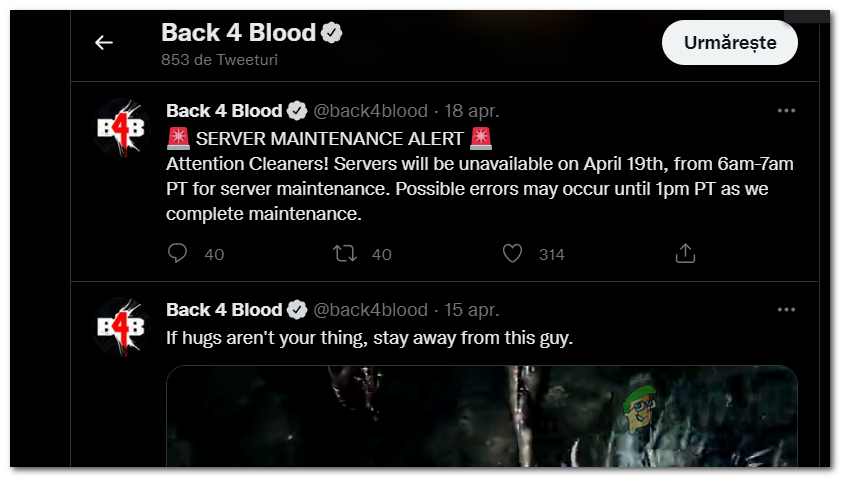Click Back 4 Blood name on second tweet
Image resolution: width=841 pixels, height=478 pixels.
click(x=223, y=309)
